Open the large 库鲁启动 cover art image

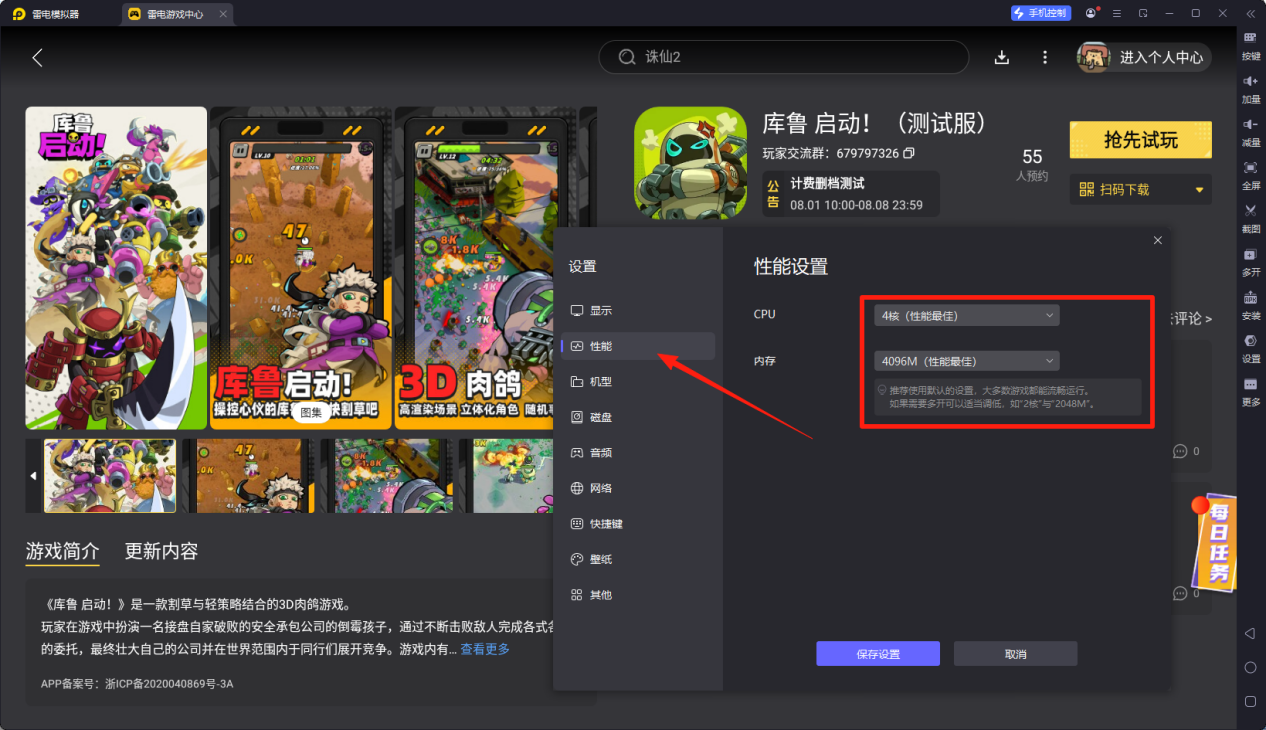116,268
